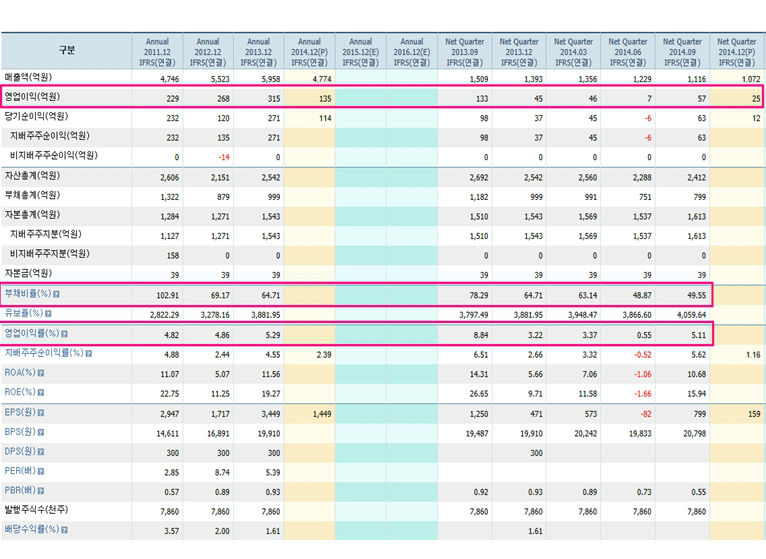Select the 매출액(억원) row label
Screen dimensions: 766x559
point(28,77)
